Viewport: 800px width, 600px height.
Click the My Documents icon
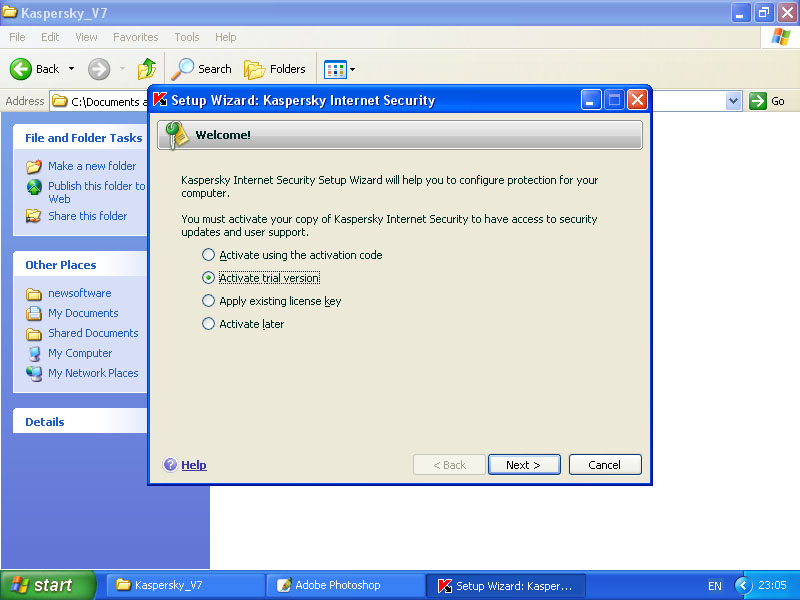[x=34, y=313]
